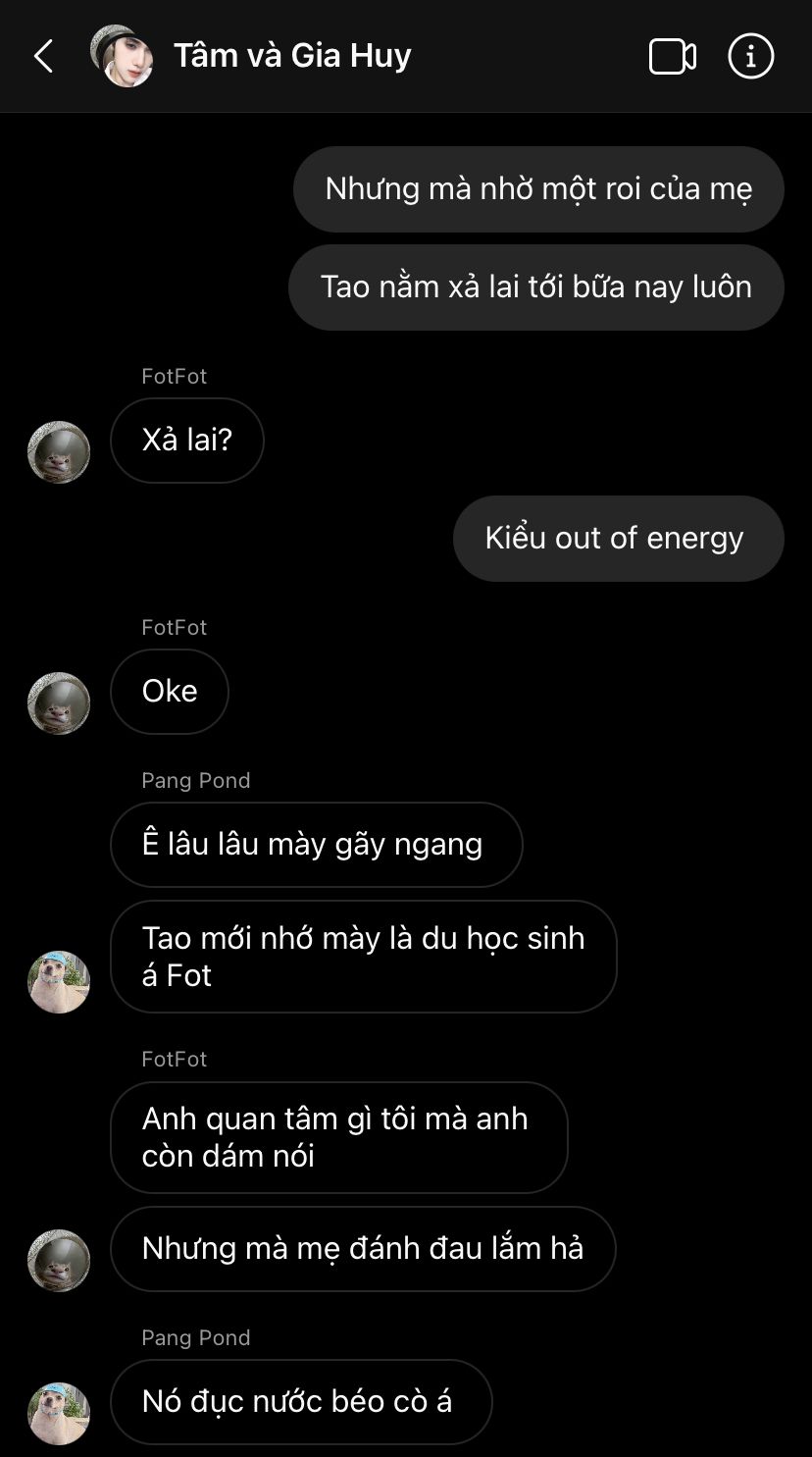
Task: Select the 'Xả lai?' message bubble
Action: pyautogui.click(x=187, y=441)
